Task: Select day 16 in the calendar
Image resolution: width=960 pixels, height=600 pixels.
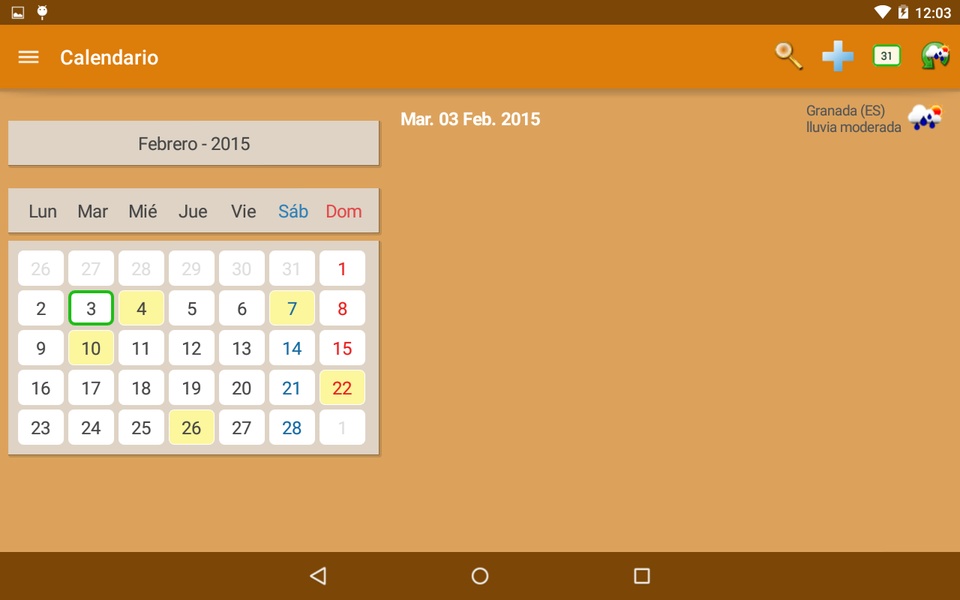Action: click(40, 388)
